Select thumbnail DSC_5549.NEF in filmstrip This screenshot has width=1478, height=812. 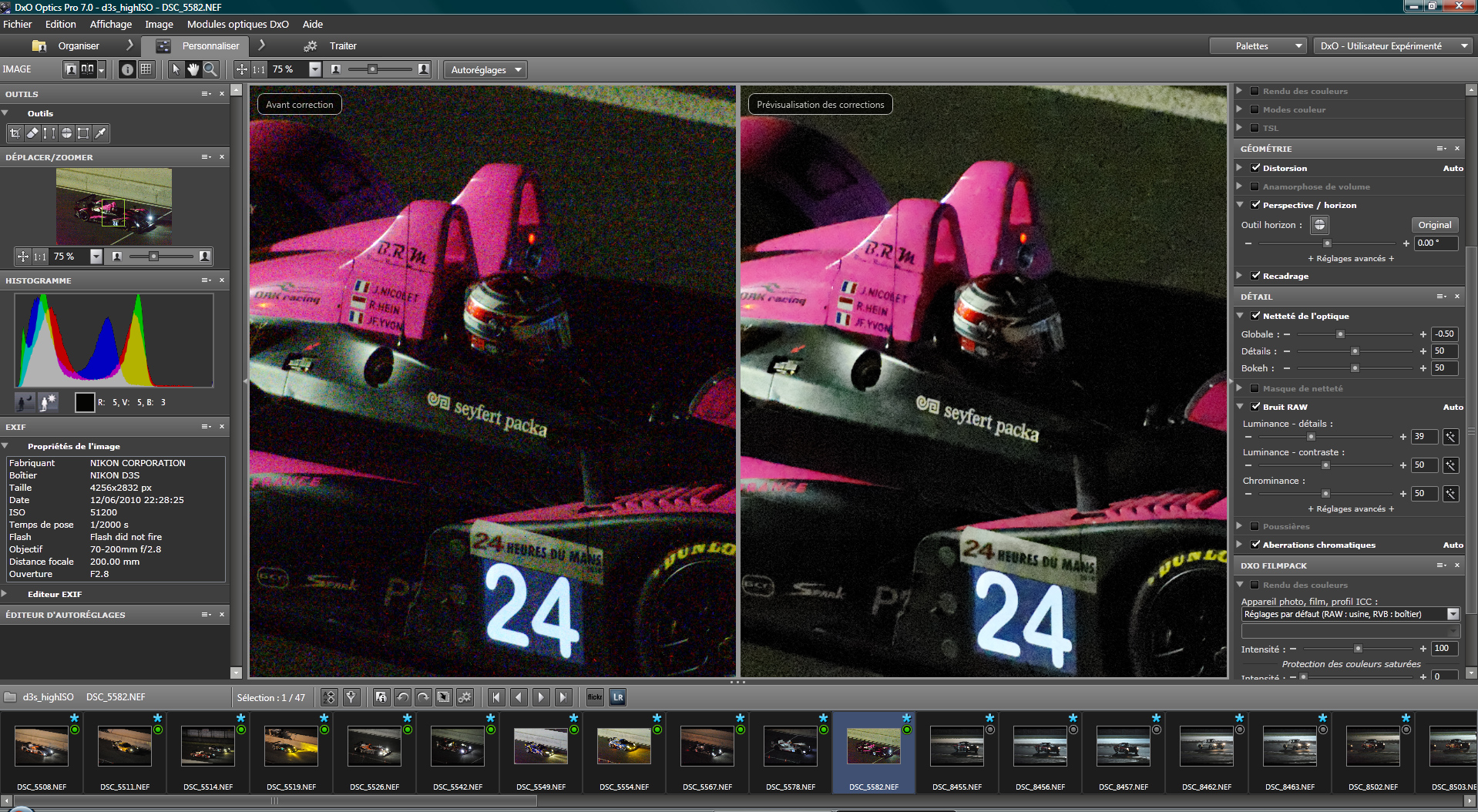pyautogui.click(x=541, y=751)
